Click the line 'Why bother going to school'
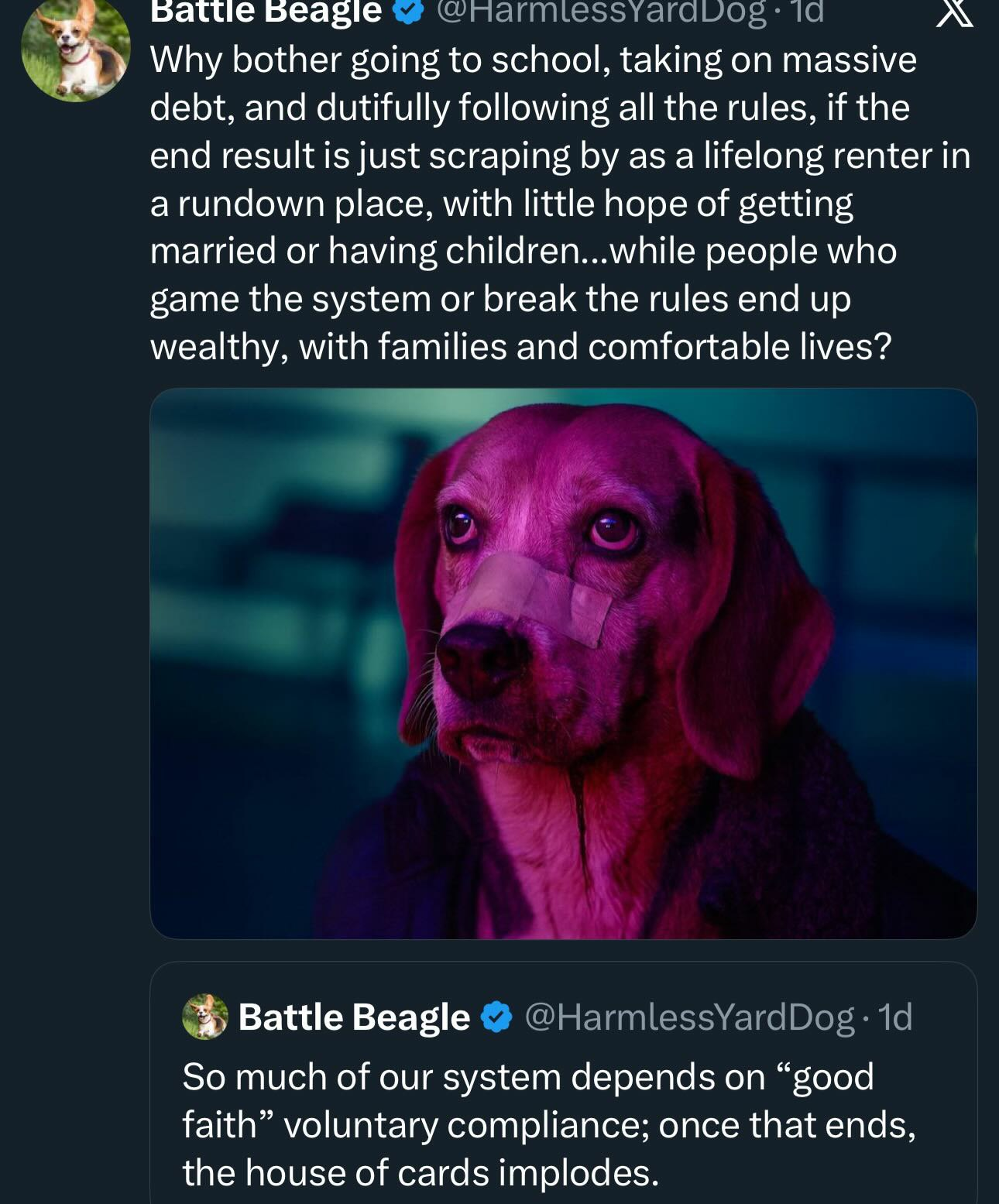Viewport: 999px width, 1204px height. [533, 60]
